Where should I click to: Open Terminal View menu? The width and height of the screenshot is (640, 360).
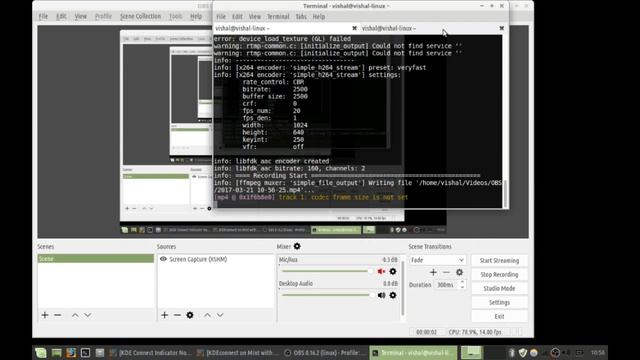255,17
